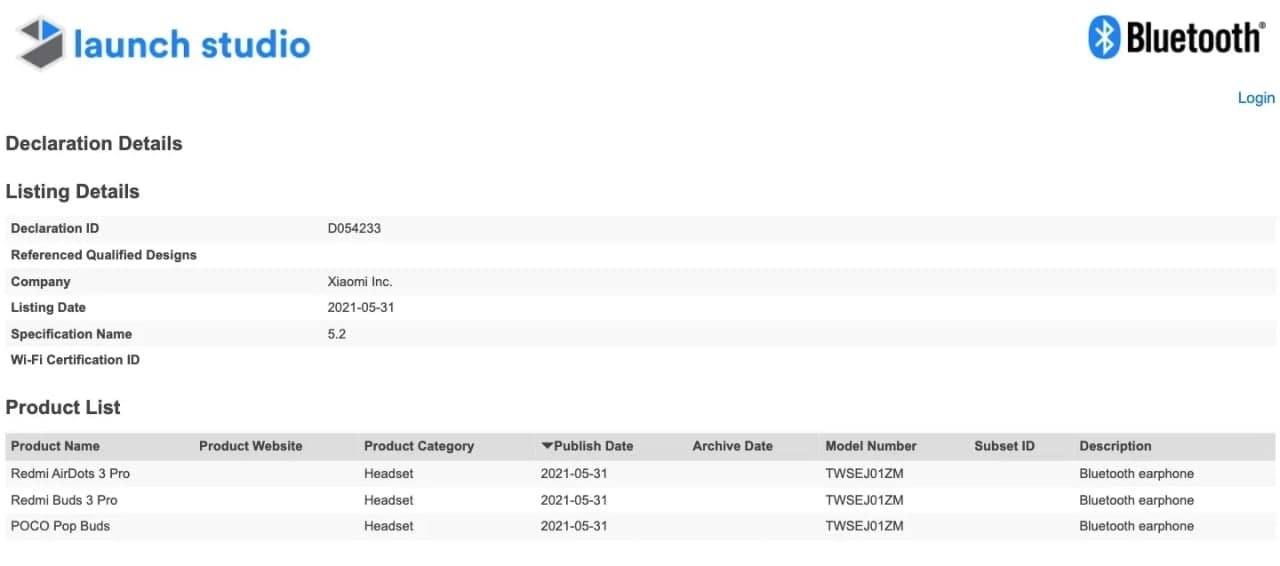Click the Declaration ID value D054233
The width and height of the screenshot is (1280, 566).
(x=354, y=228)
